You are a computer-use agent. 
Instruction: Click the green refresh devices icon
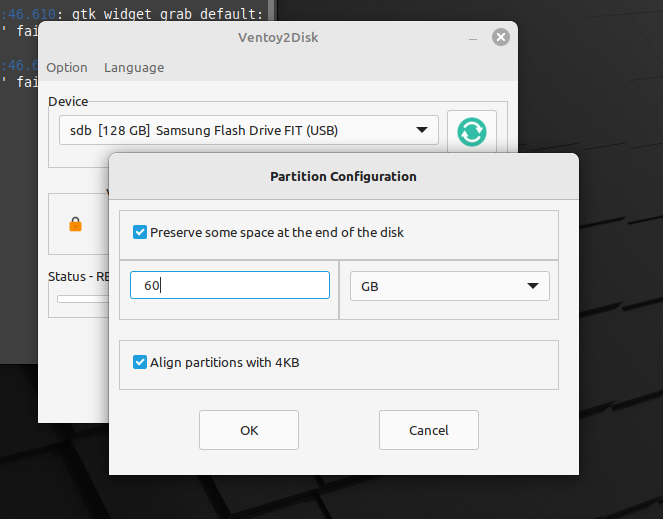pyautogui.click(x=471, y=132)
